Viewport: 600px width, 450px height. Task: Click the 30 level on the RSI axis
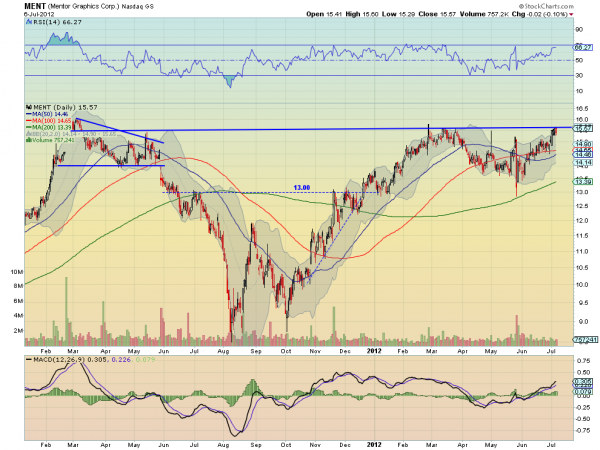(579, 76)
